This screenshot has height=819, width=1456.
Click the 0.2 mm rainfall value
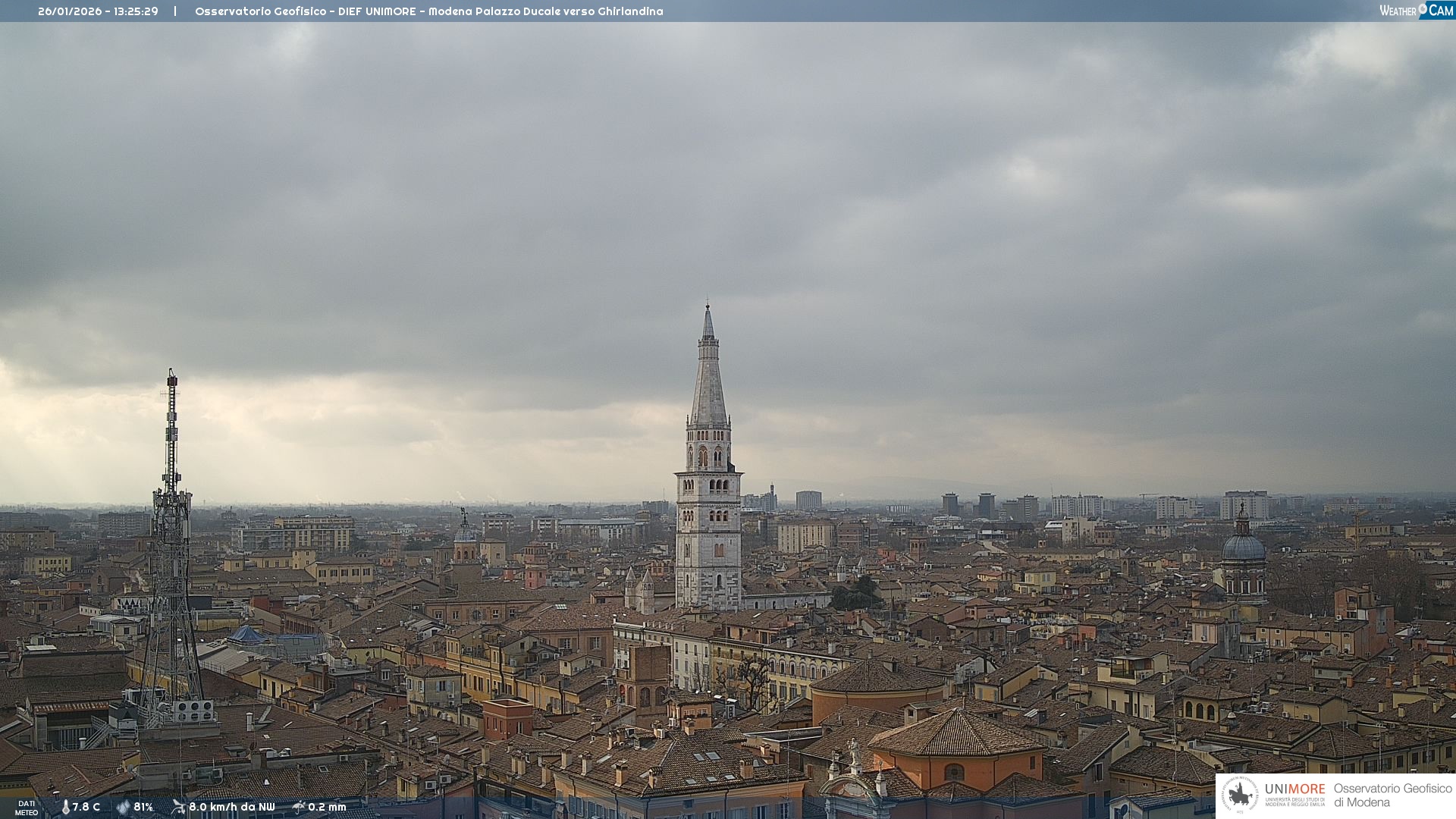pos(327,807)
